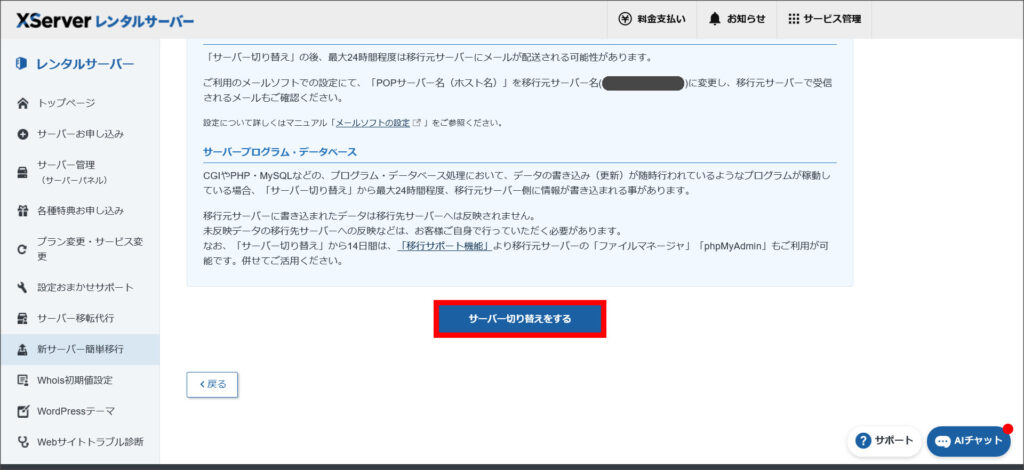Open the AIチャット button
Viewport: 1024px width, 470px height.
968,441
